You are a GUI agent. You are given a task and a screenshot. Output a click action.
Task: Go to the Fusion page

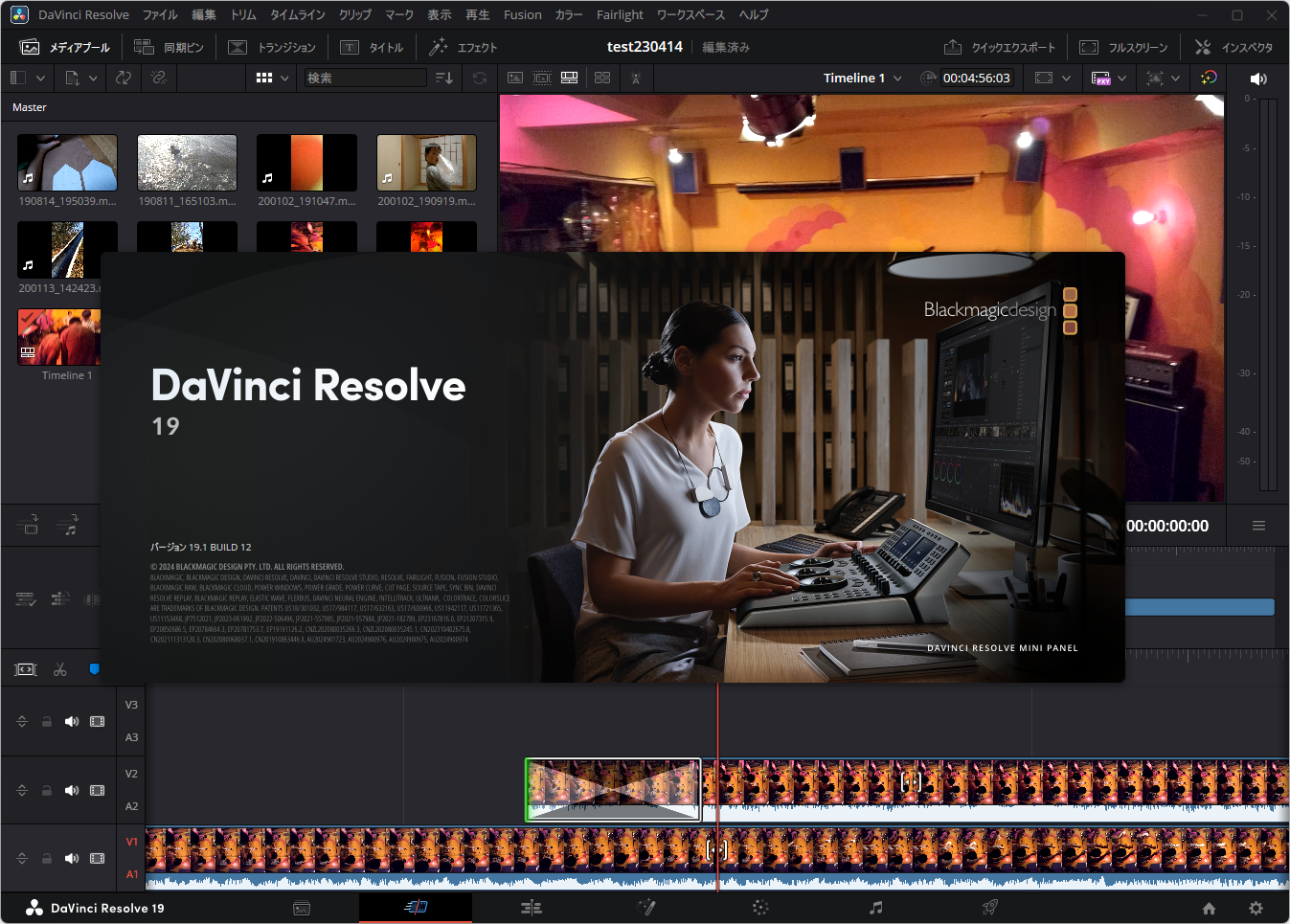(646, 908)
